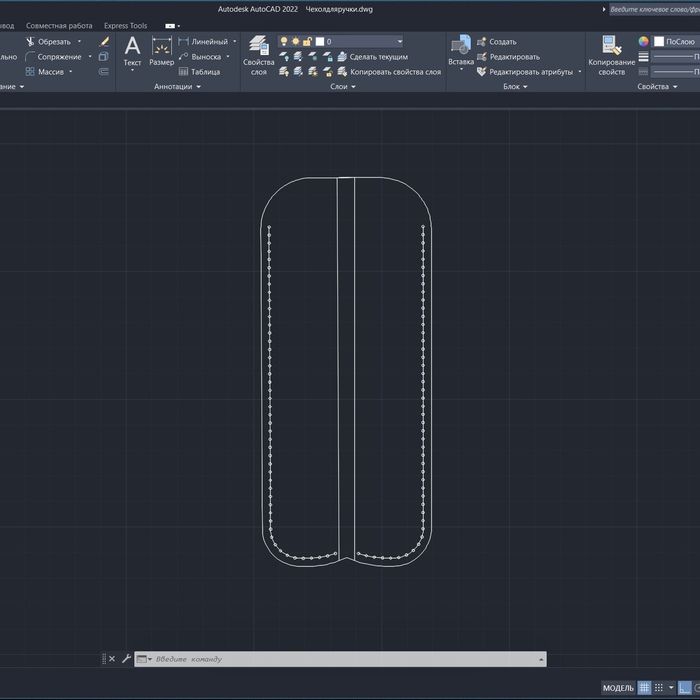Image resolution: width=700 pixels, height=700 pixels.
Task: Click the Trim (Обрезать) scissors icon
Action: (x=31, y=42)
